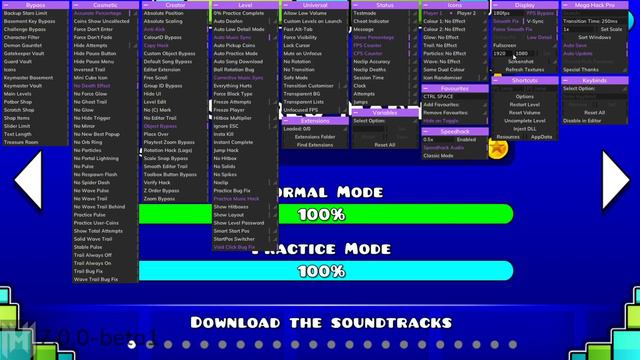Click Sort Windows in Mega Hack Pro
Image resolution: width=640 pixels, height=360 pixels.
595,37
